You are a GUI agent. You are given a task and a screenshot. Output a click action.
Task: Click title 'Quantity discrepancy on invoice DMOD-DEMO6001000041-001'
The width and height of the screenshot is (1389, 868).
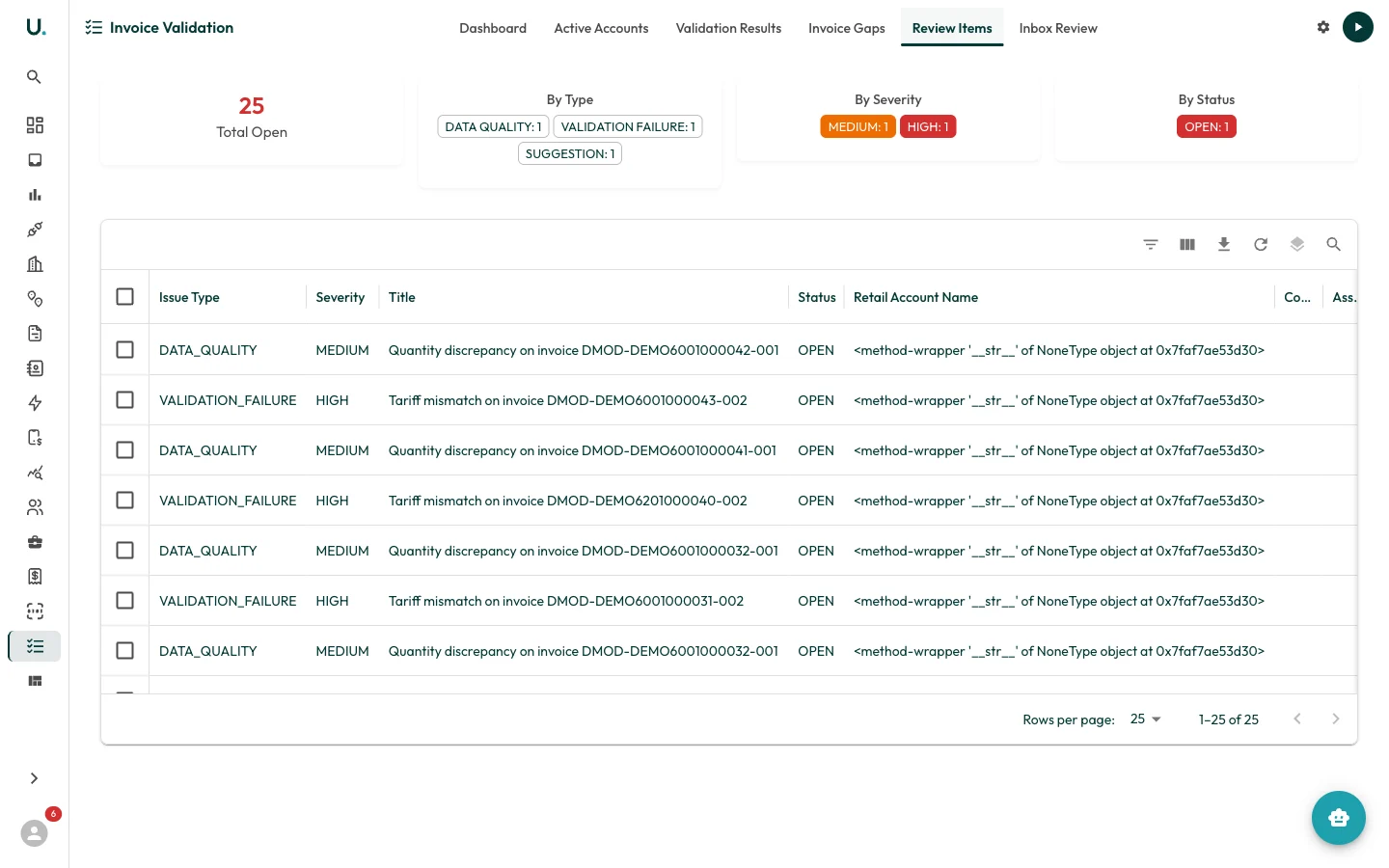point(583,450)
